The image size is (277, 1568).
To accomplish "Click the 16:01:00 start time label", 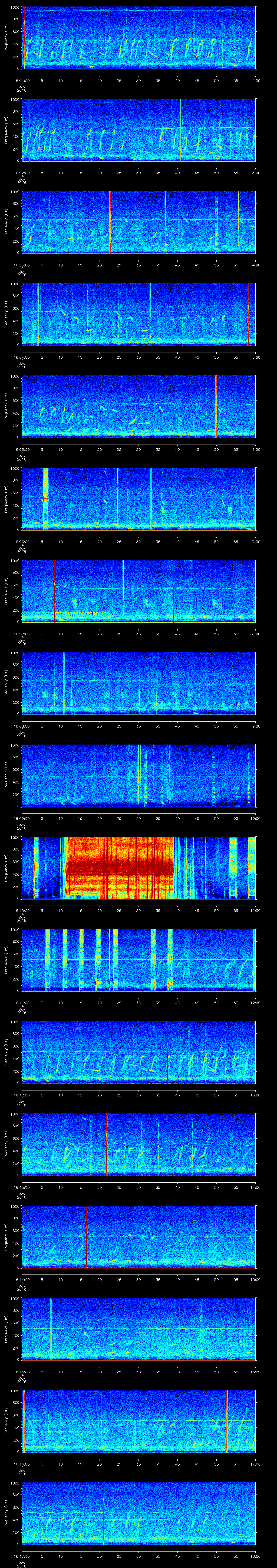I will 21,80.
